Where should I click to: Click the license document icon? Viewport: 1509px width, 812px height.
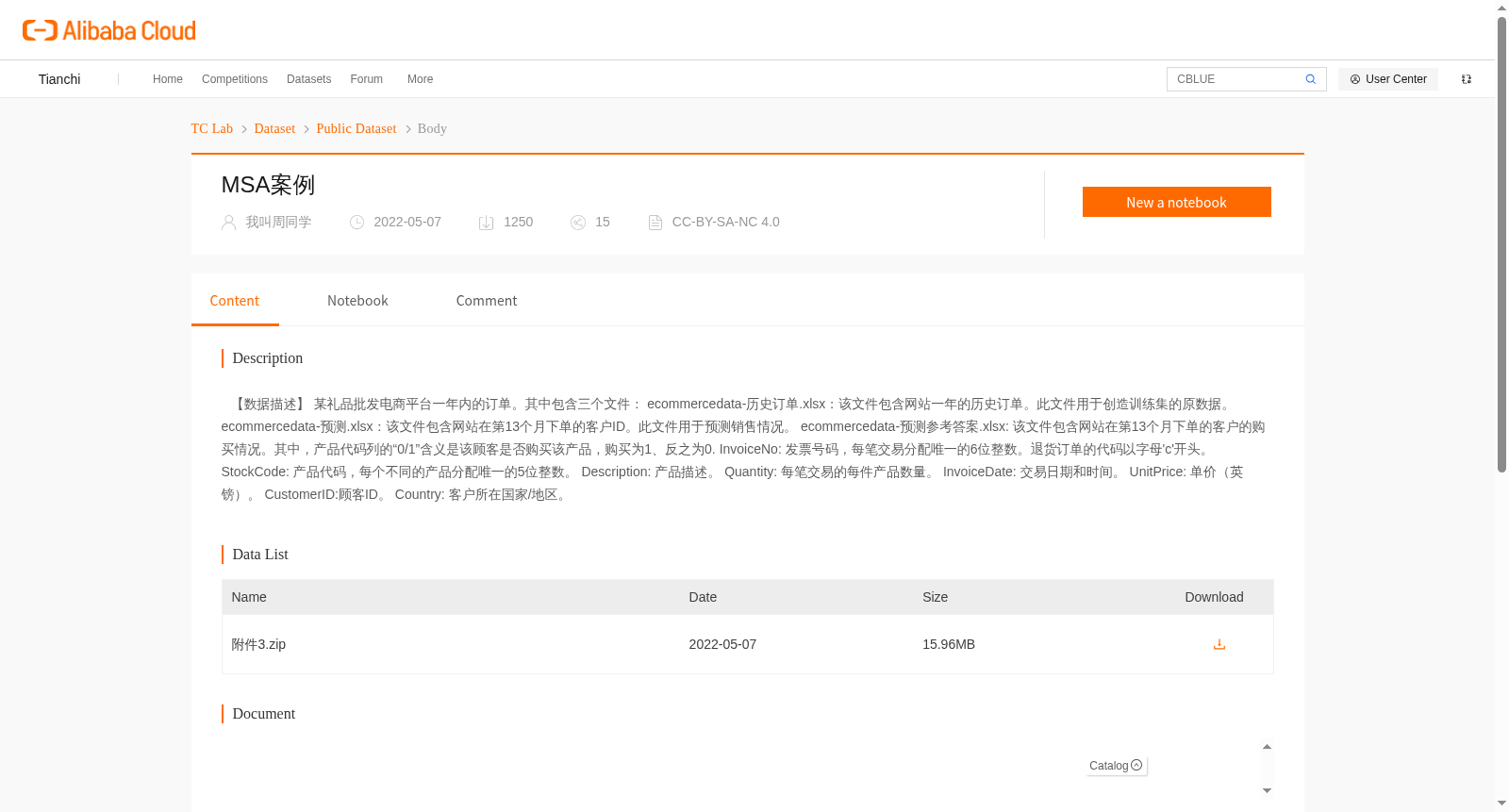point(655,223)
